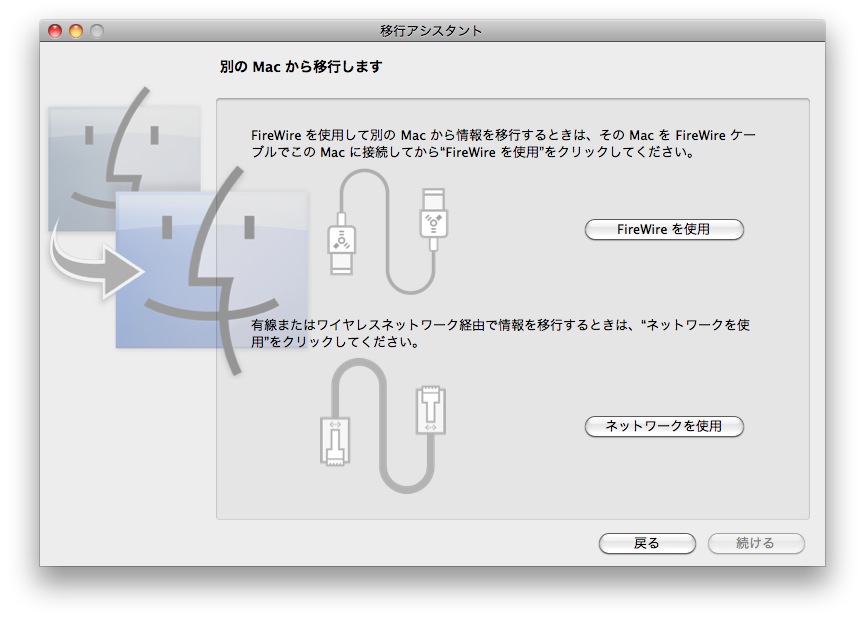
Task: Click the left Ethernet plug icon
Action: point(334,441)
